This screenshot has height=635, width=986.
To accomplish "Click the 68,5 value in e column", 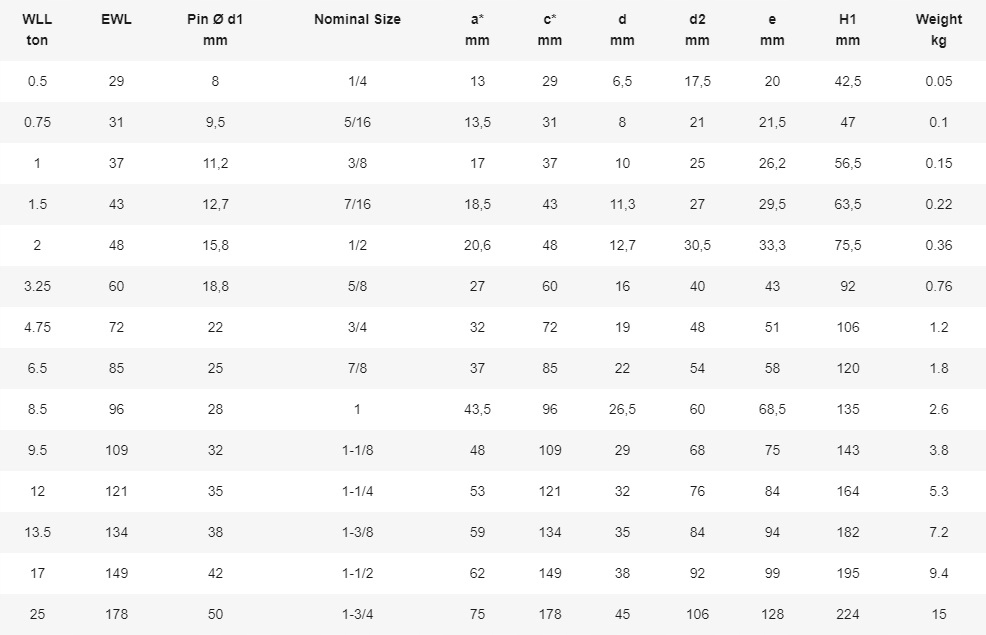I will (x=772, y=409).
